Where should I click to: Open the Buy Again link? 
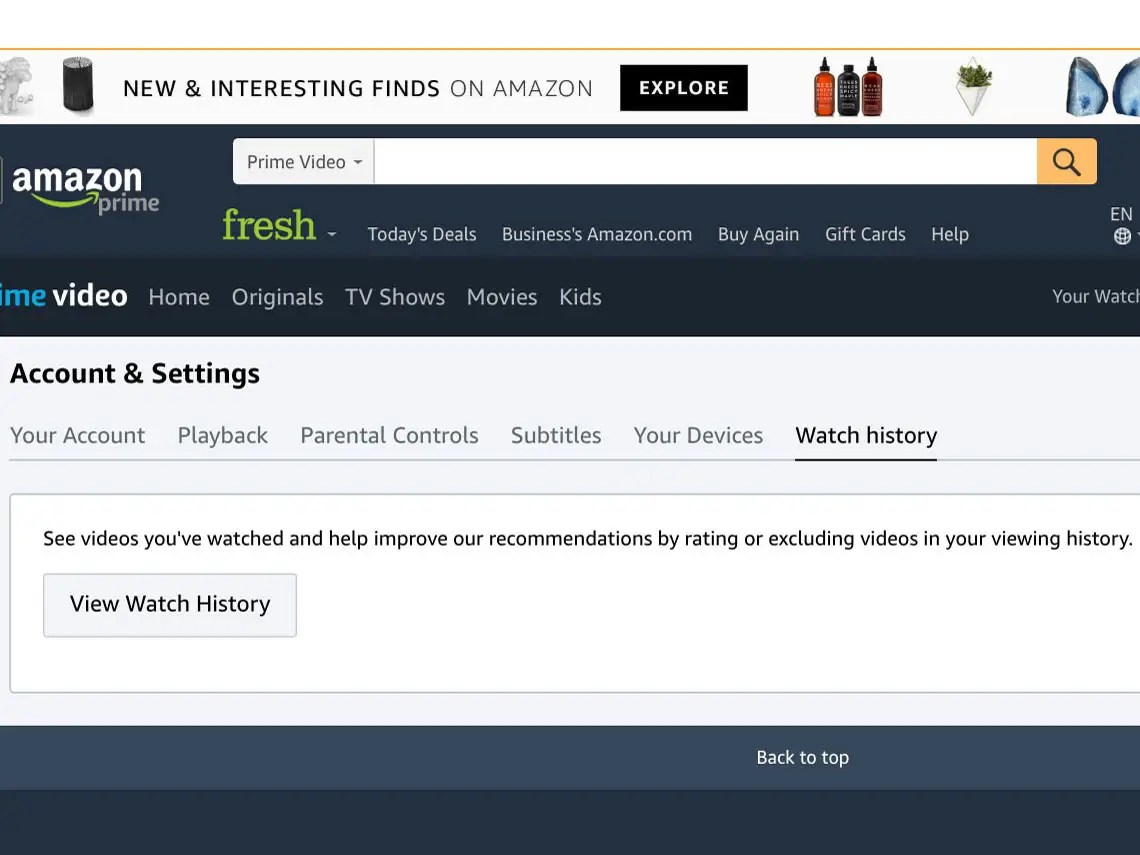tap(758, 234)
